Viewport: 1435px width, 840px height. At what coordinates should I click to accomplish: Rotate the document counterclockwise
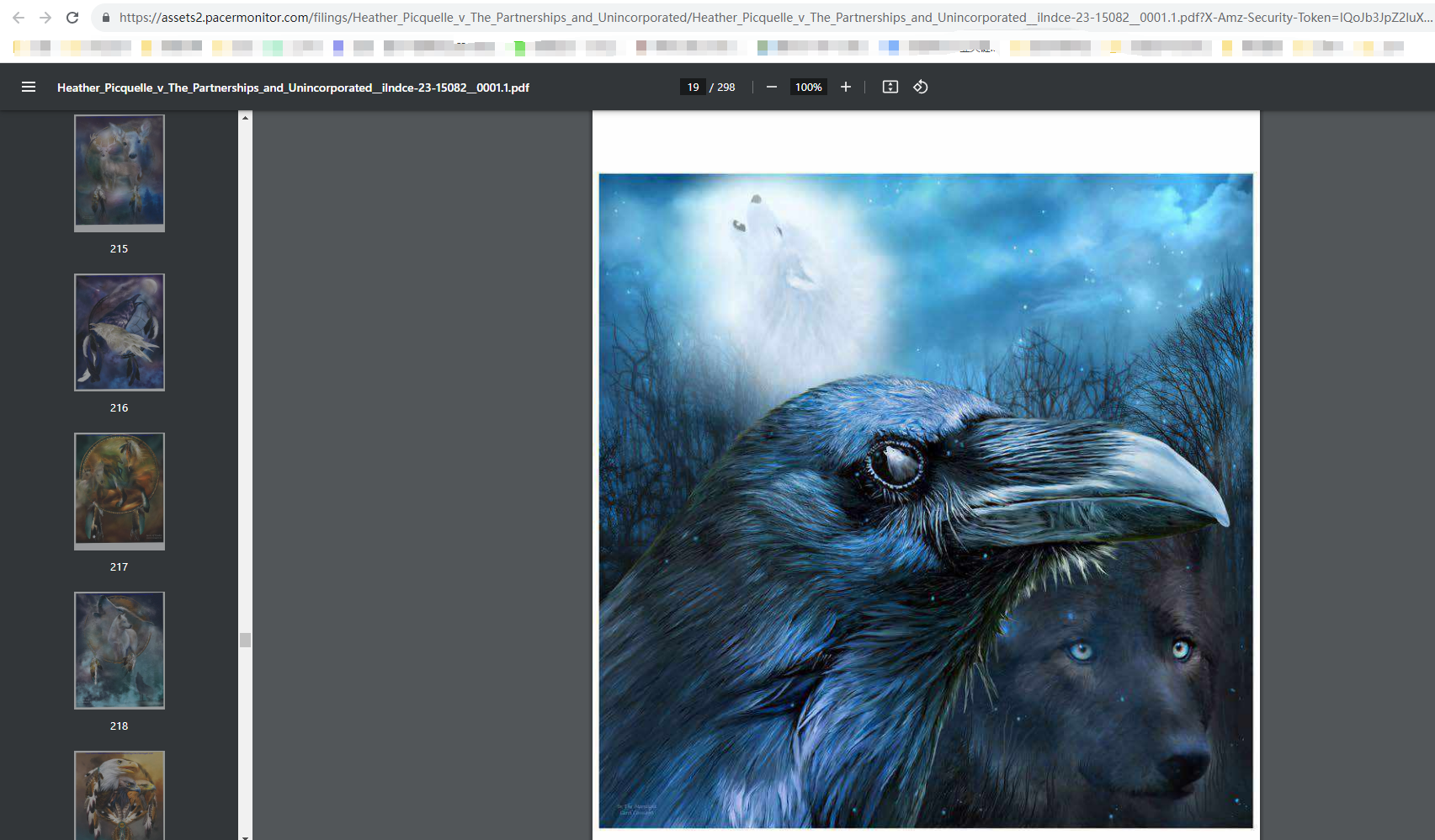921,87
